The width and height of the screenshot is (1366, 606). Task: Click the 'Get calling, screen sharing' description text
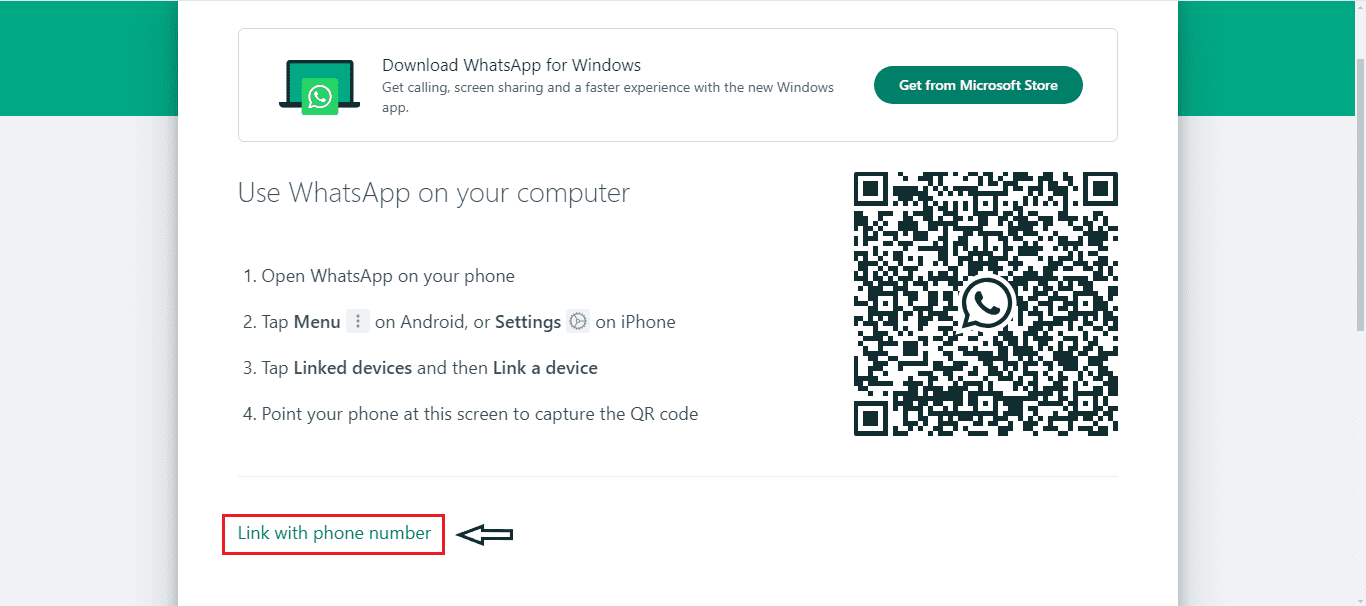pos(608,97)
